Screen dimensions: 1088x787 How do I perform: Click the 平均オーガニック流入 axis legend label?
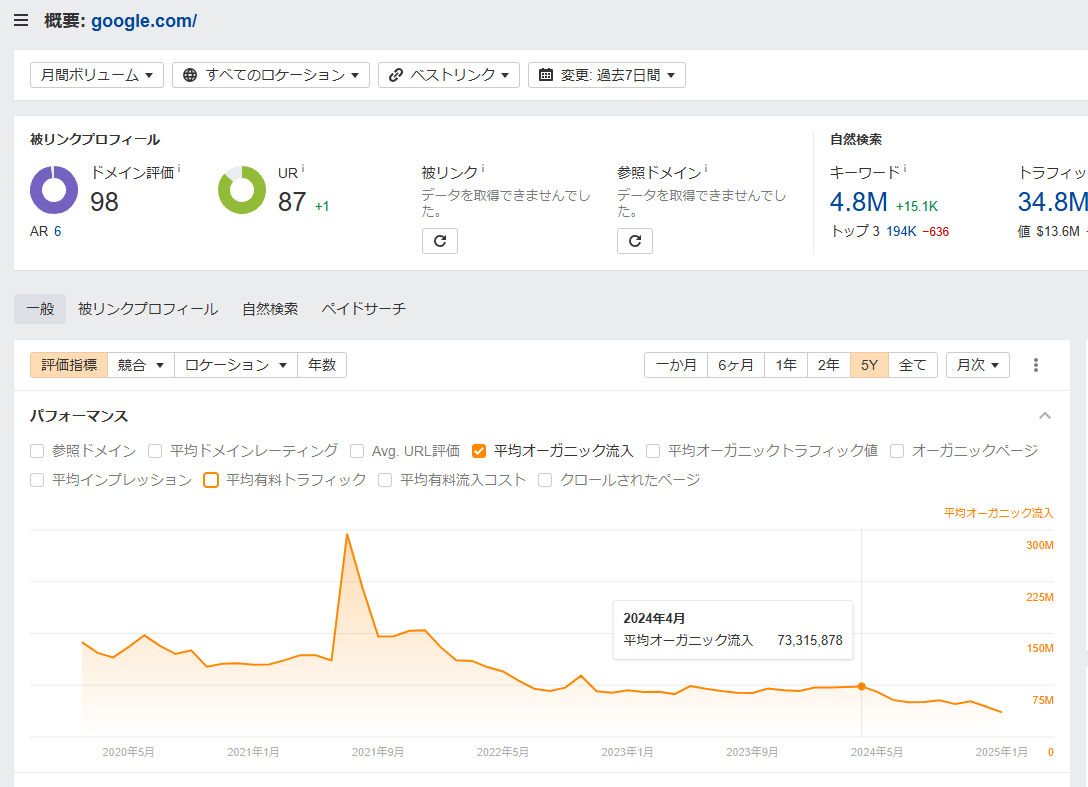(998, 513)
